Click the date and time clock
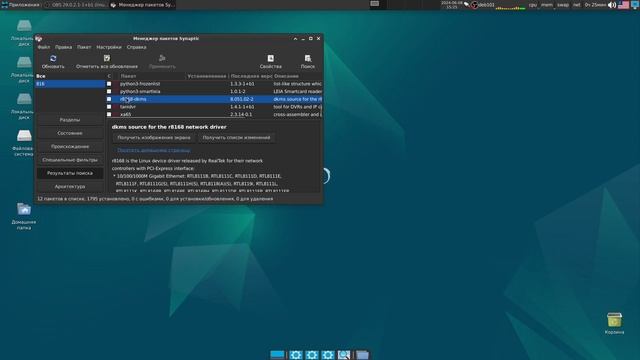 point(451,5)
